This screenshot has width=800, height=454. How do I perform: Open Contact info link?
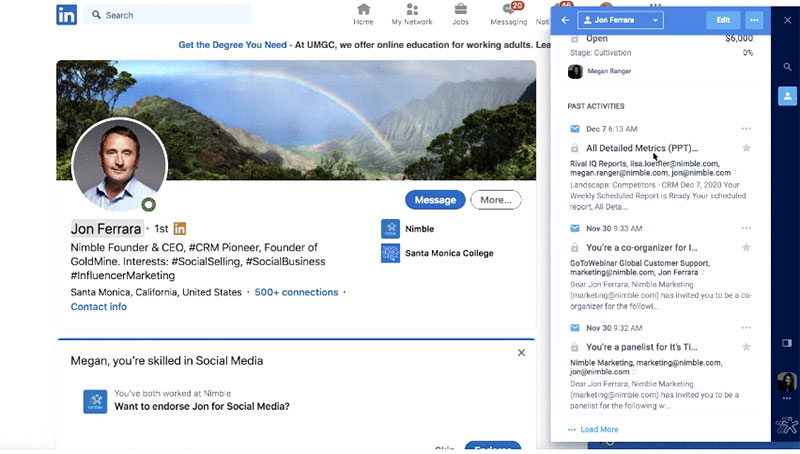[x=98, y=307]
